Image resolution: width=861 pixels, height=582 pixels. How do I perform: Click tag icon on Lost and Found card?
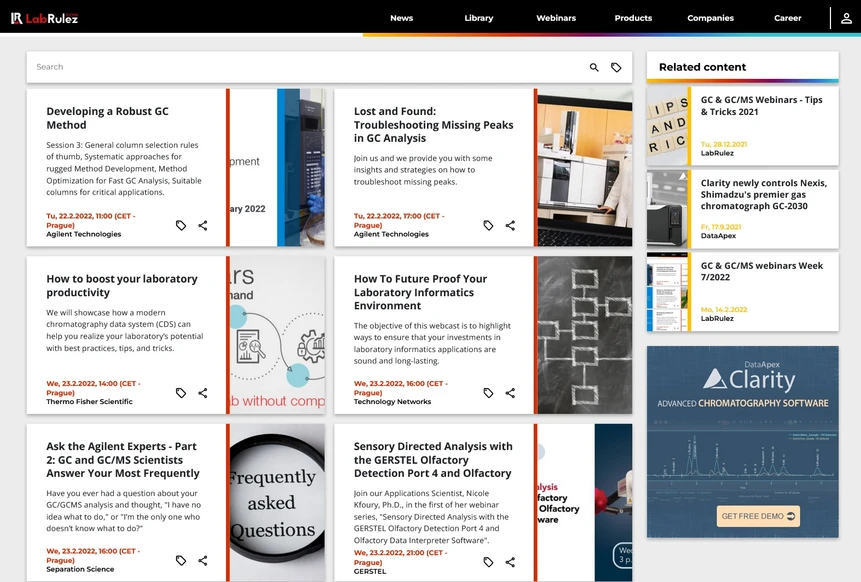click(x=488, y=225)
